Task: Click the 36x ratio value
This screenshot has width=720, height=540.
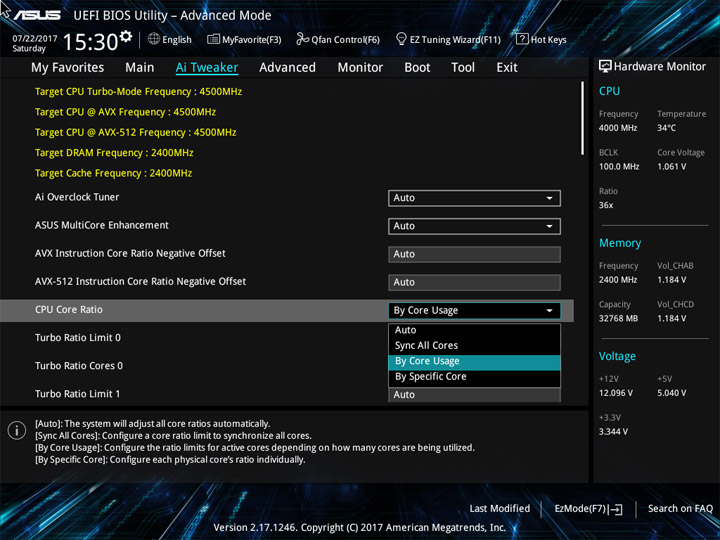Action: 606,205
